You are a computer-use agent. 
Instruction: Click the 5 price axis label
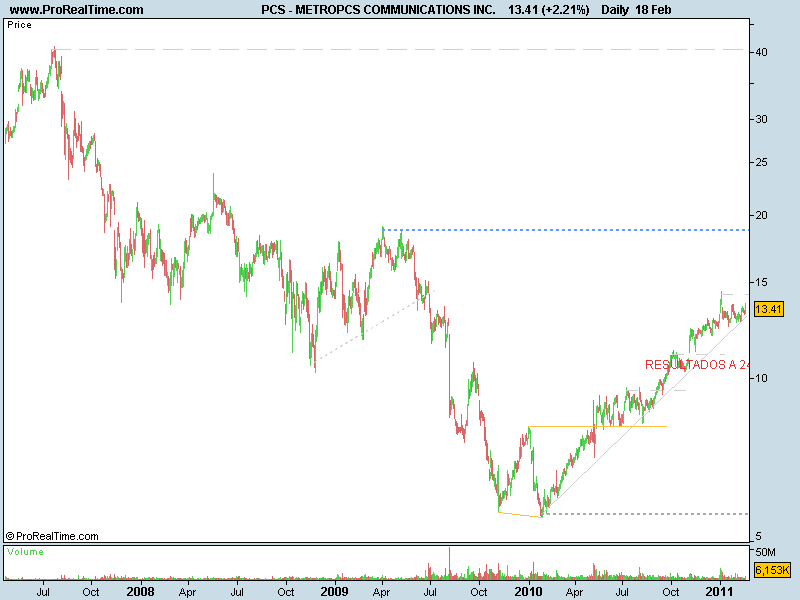(x=758, y=536)
